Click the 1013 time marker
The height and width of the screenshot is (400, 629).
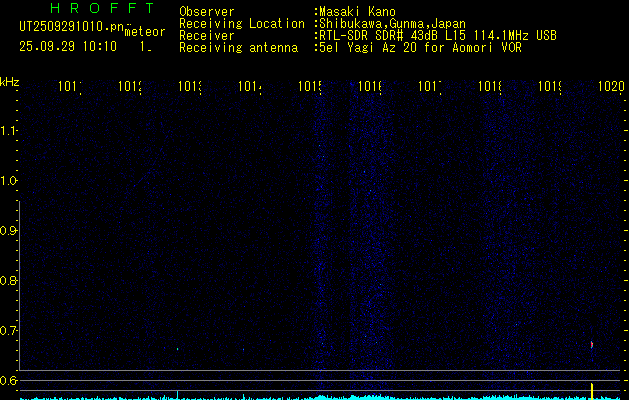[x=190, y=86]
